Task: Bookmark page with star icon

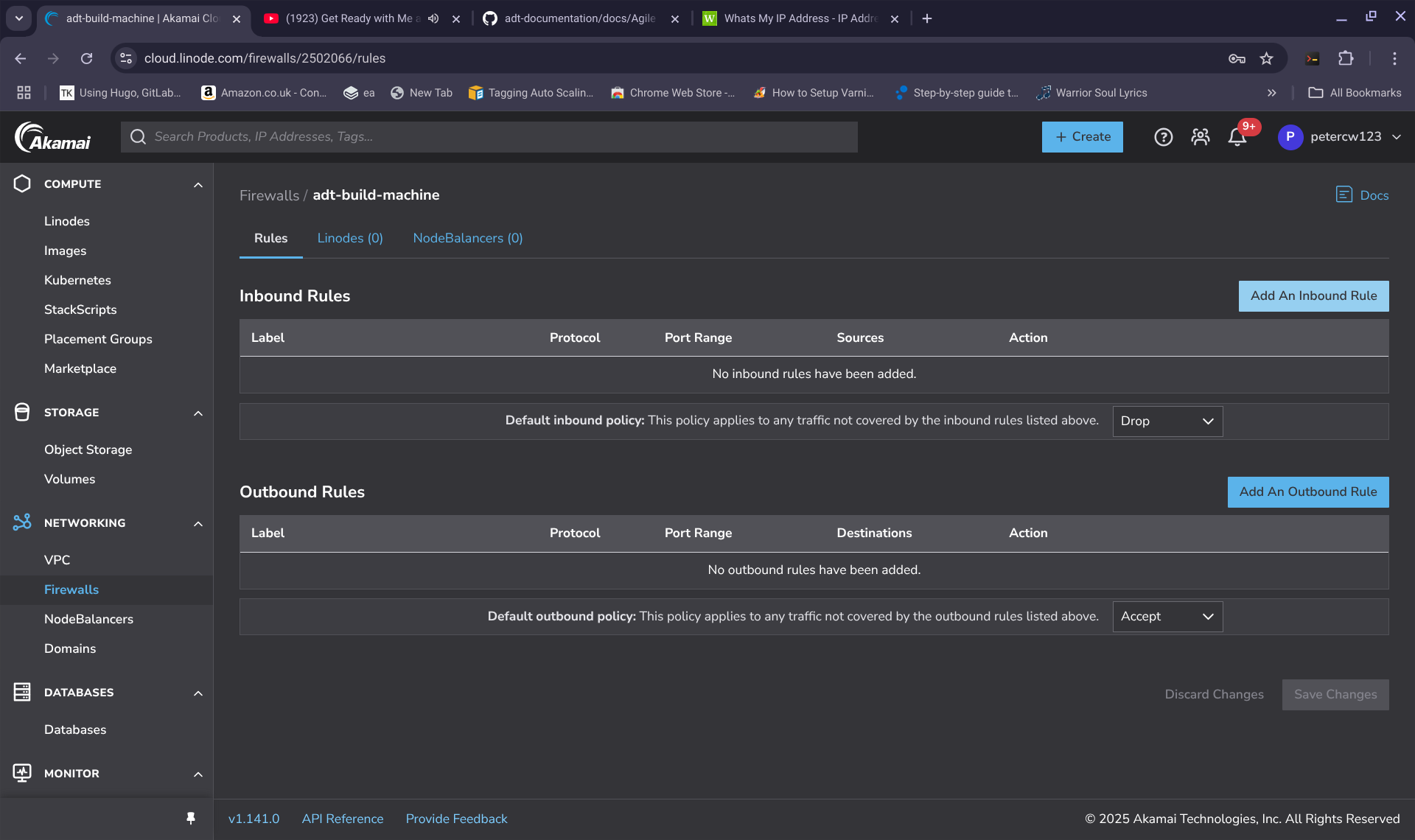Action: coord(1266,58)
